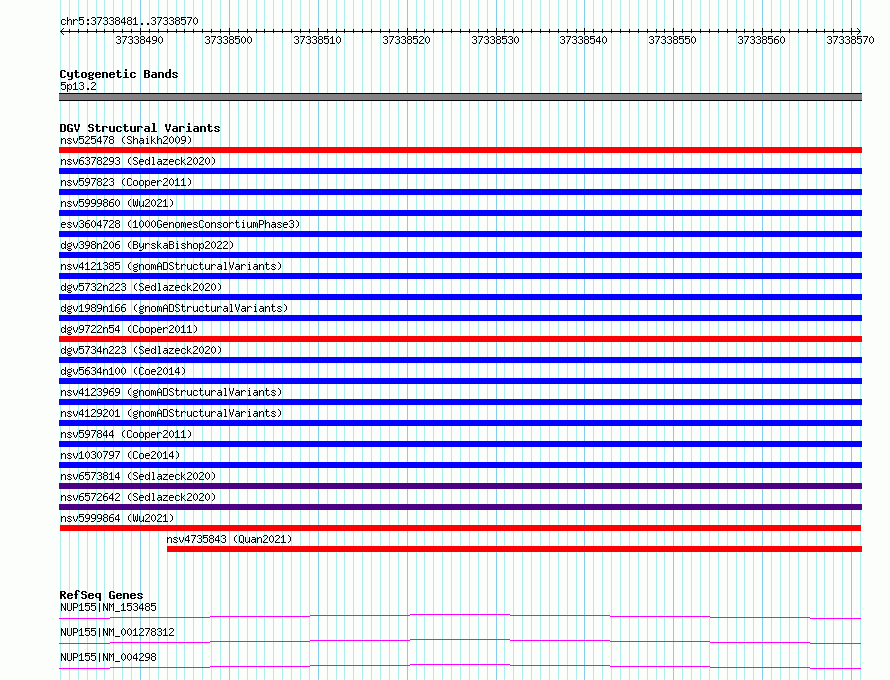The image size is (890, 680).
Task: Click the nsv525478 (Shaikh2009) variant label
Action: (126, 140)
